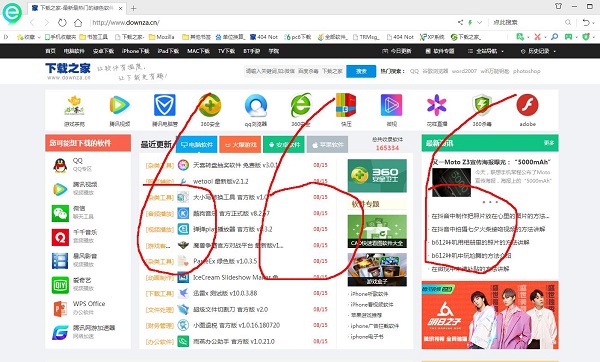
Task: Click the QQ penguin icon in sidebar
Action: point(60,165)
